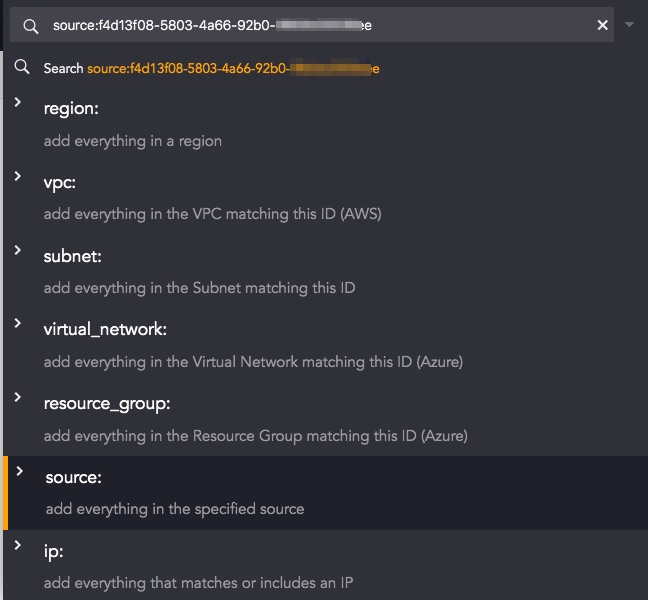Expand the region: chevron

tap(18, 102)
